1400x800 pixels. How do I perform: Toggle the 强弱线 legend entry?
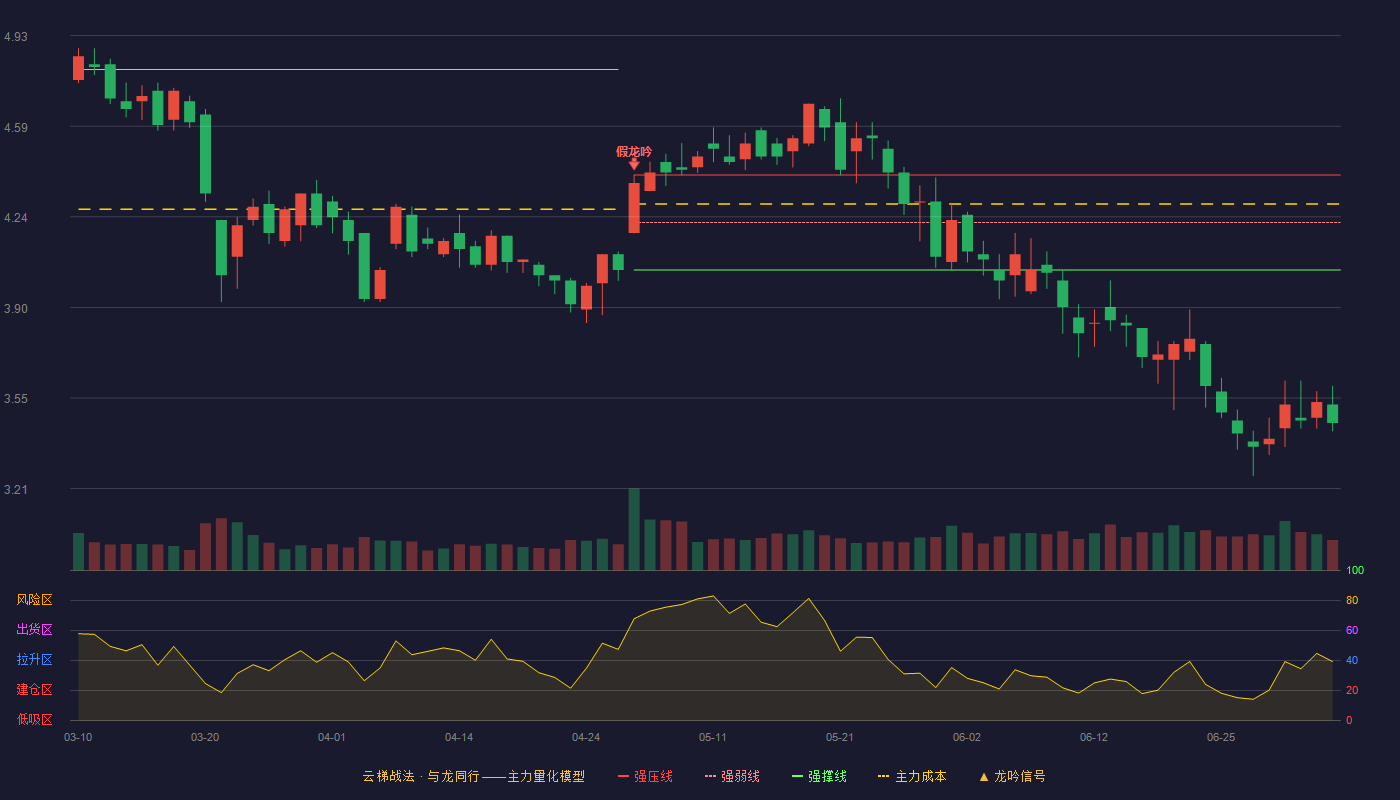(732, 776)
